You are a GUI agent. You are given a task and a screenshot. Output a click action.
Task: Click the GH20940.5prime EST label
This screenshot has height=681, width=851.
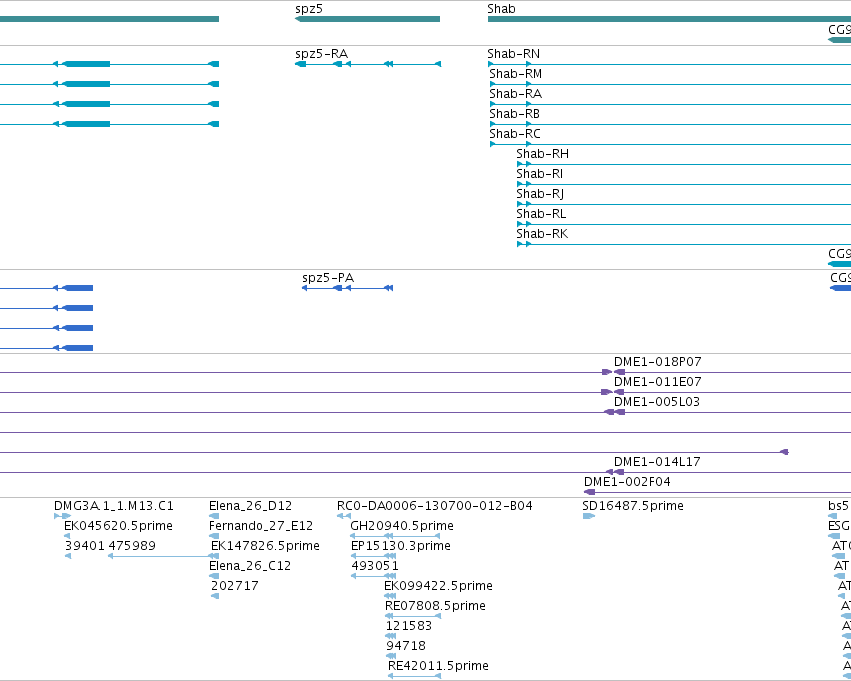click(402, 526)
